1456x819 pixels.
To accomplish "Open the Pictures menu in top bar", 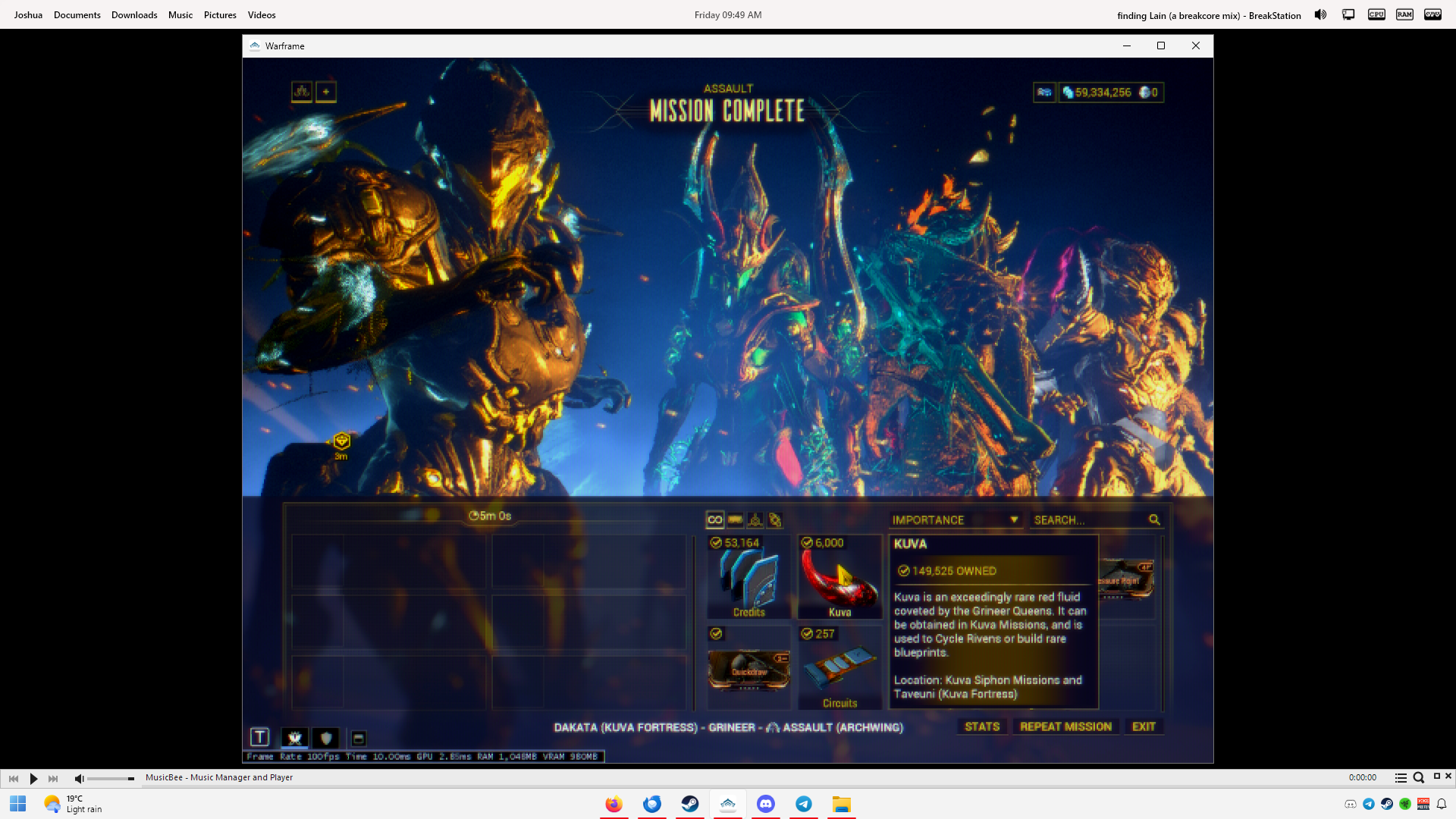I will 220,14.
